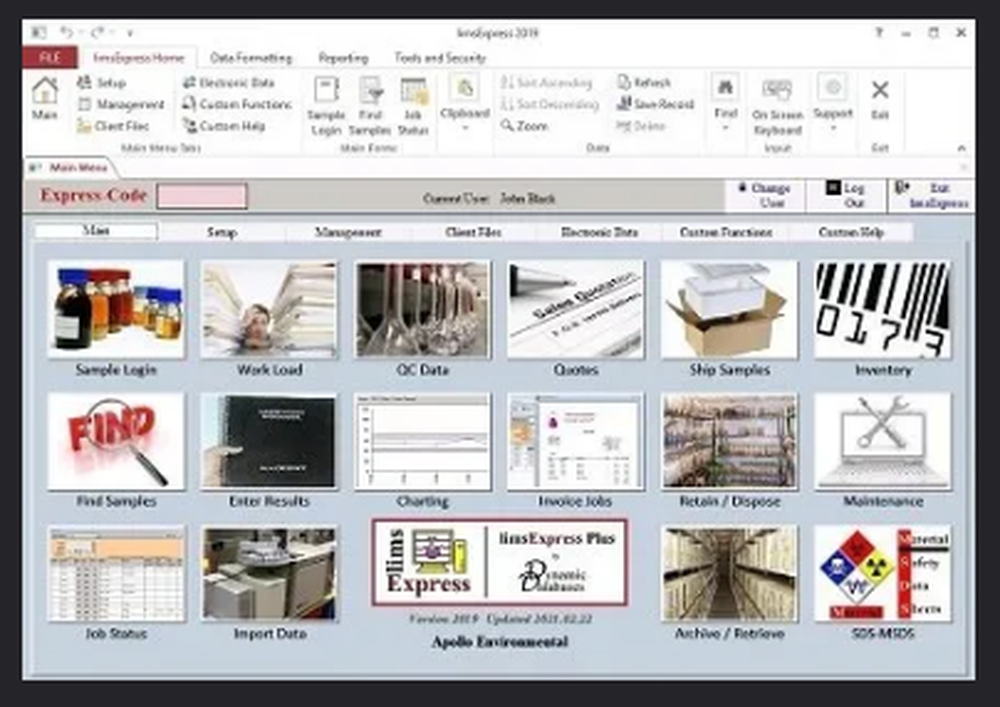Click the Client Files ribbon icon

tap(85, 126)
